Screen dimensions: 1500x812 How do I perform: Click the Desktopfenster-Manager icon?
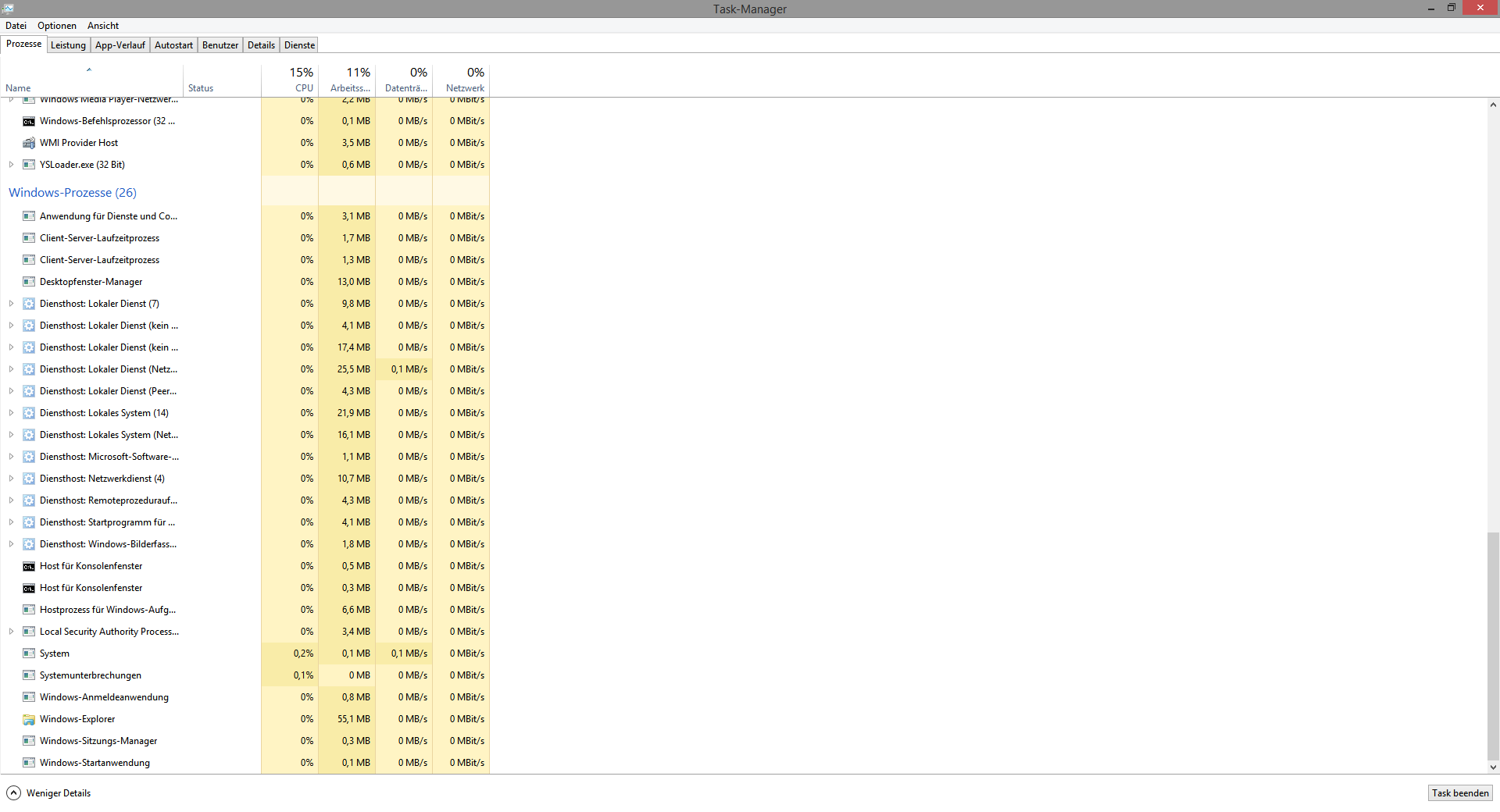tap(29, 282)
